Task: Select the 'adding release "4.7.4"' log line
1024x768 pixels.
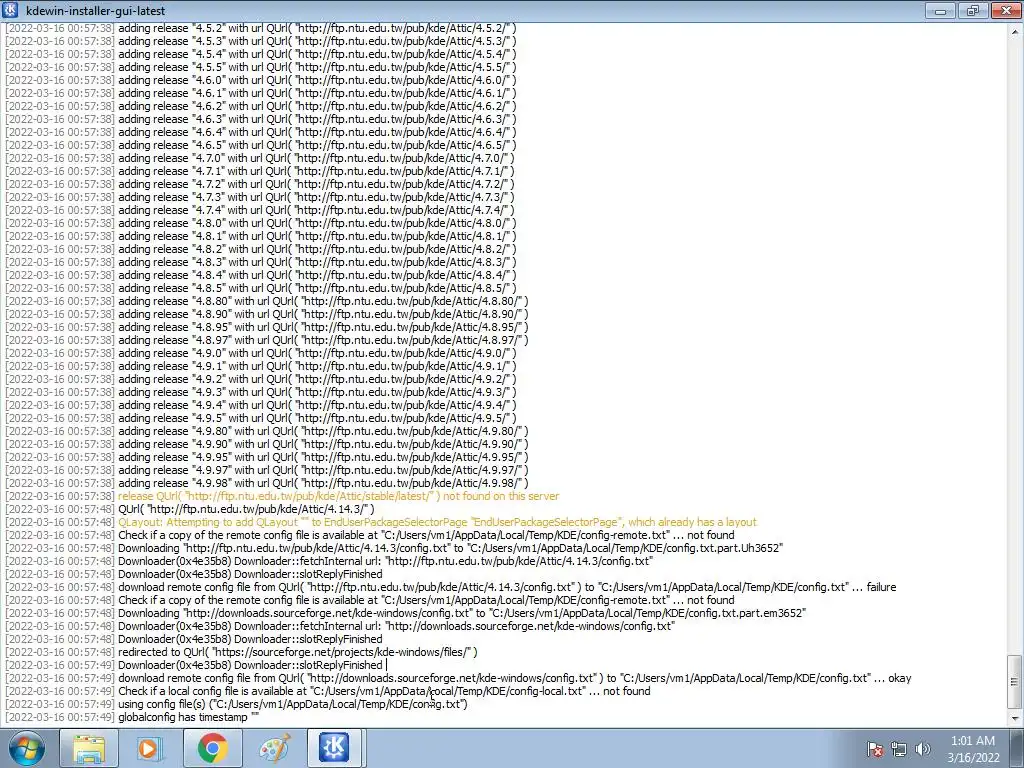Action: pyautogui.click(x=261, y=210)
